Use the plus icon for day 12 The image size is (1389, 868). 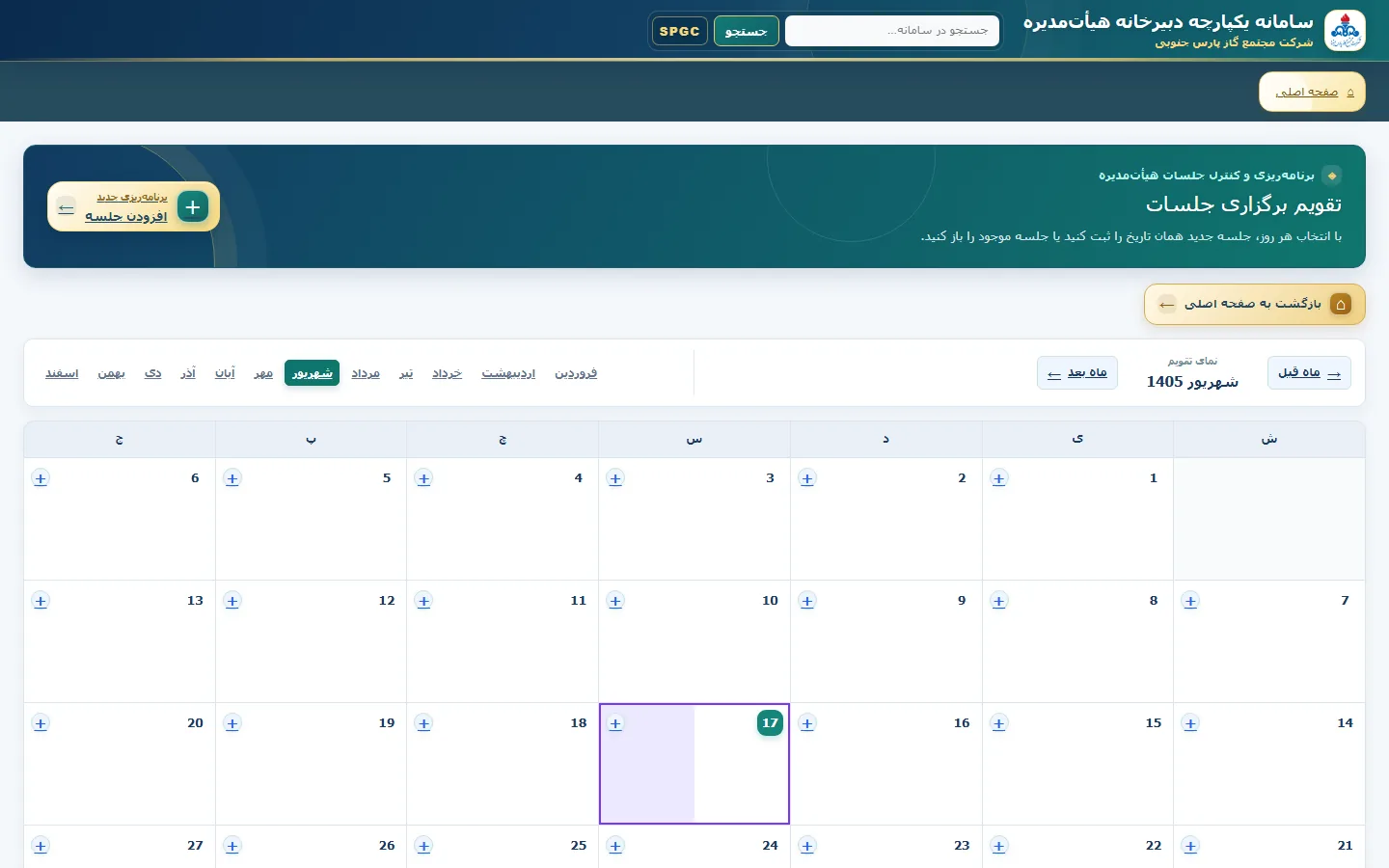232,601
